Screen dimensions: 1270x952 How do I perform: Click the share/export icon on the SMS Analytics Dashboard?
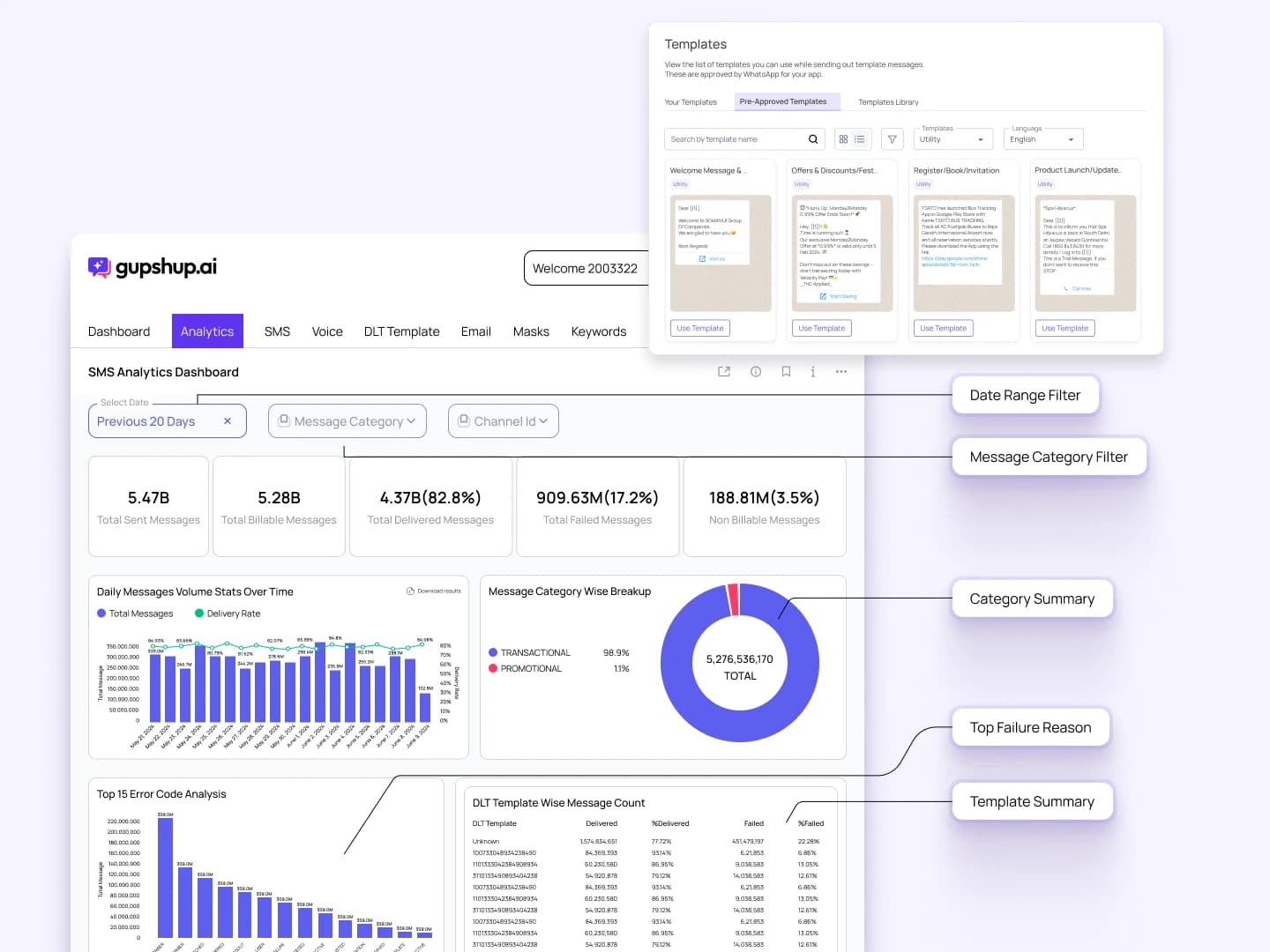[724, 372]
